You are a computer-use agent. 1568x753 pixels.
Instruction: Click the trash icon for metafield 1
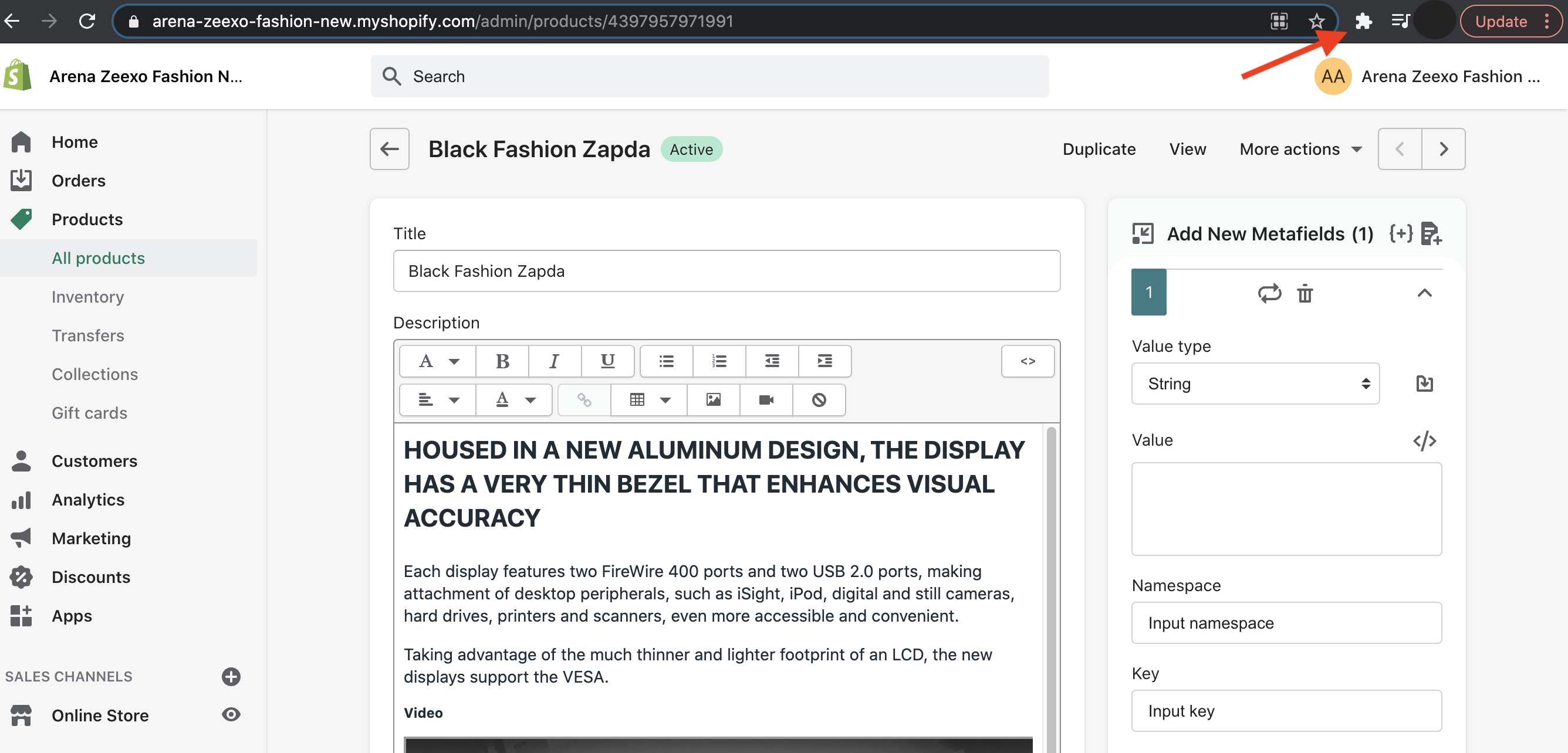point(1305,294)
